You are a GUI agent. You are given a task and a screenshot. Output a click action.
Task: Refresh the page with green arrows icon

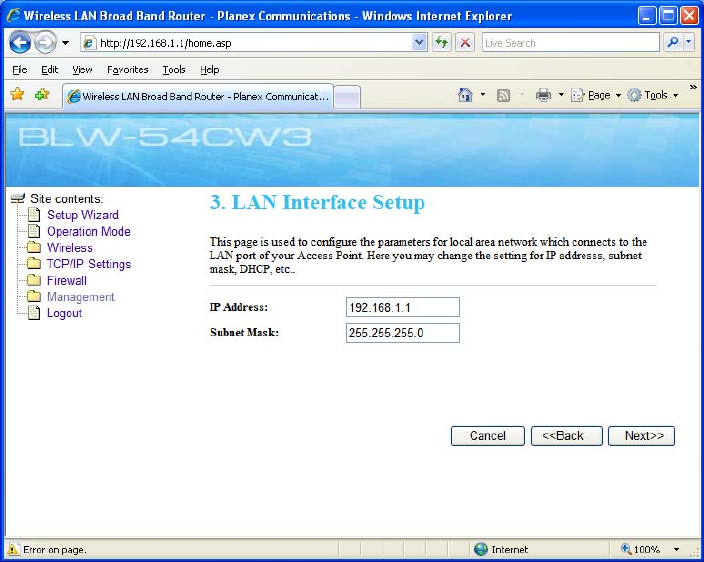442,43
